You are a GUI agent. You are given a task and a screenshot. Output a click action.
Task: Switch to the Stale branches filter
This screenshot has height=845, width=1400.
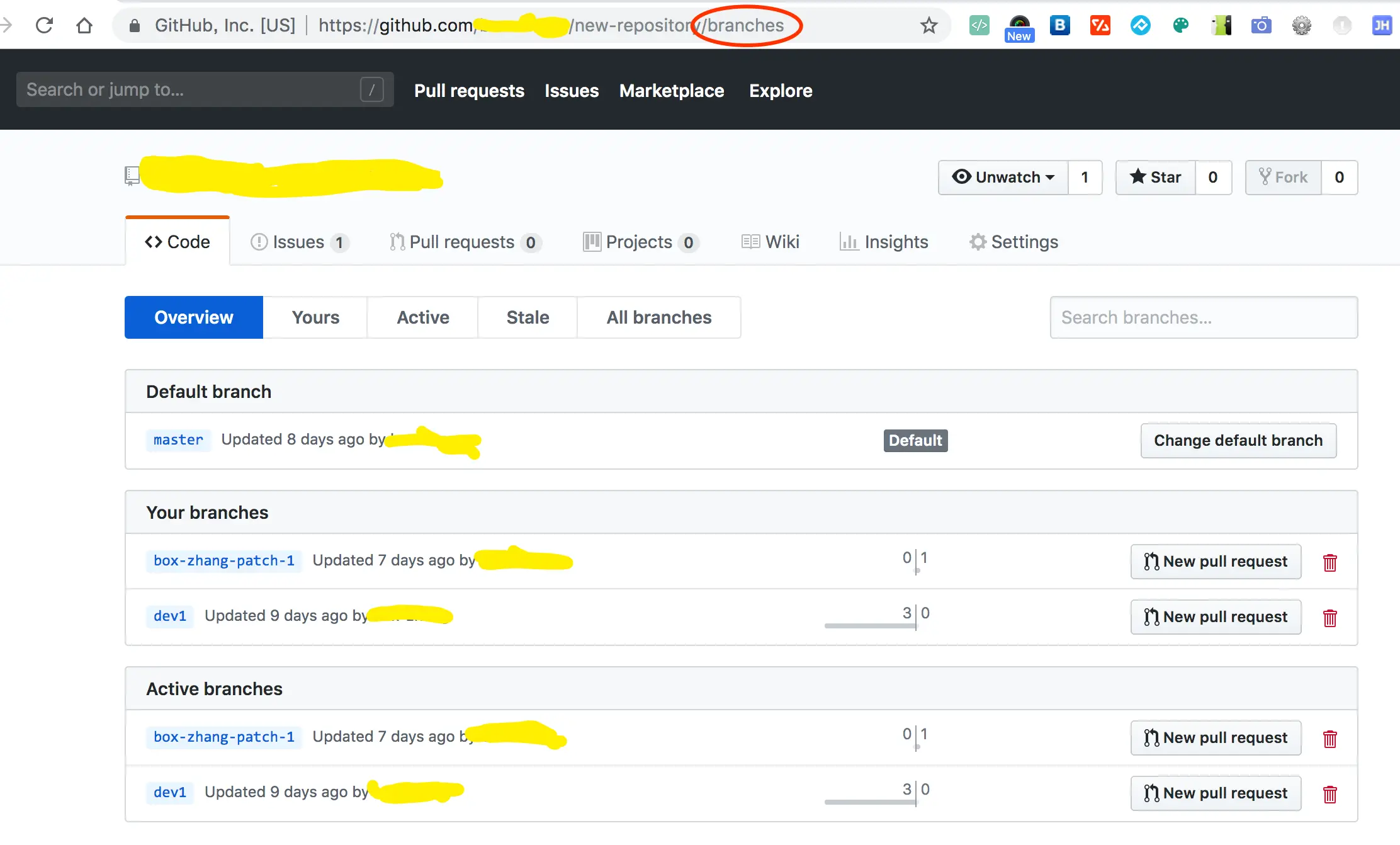point(528,317)
